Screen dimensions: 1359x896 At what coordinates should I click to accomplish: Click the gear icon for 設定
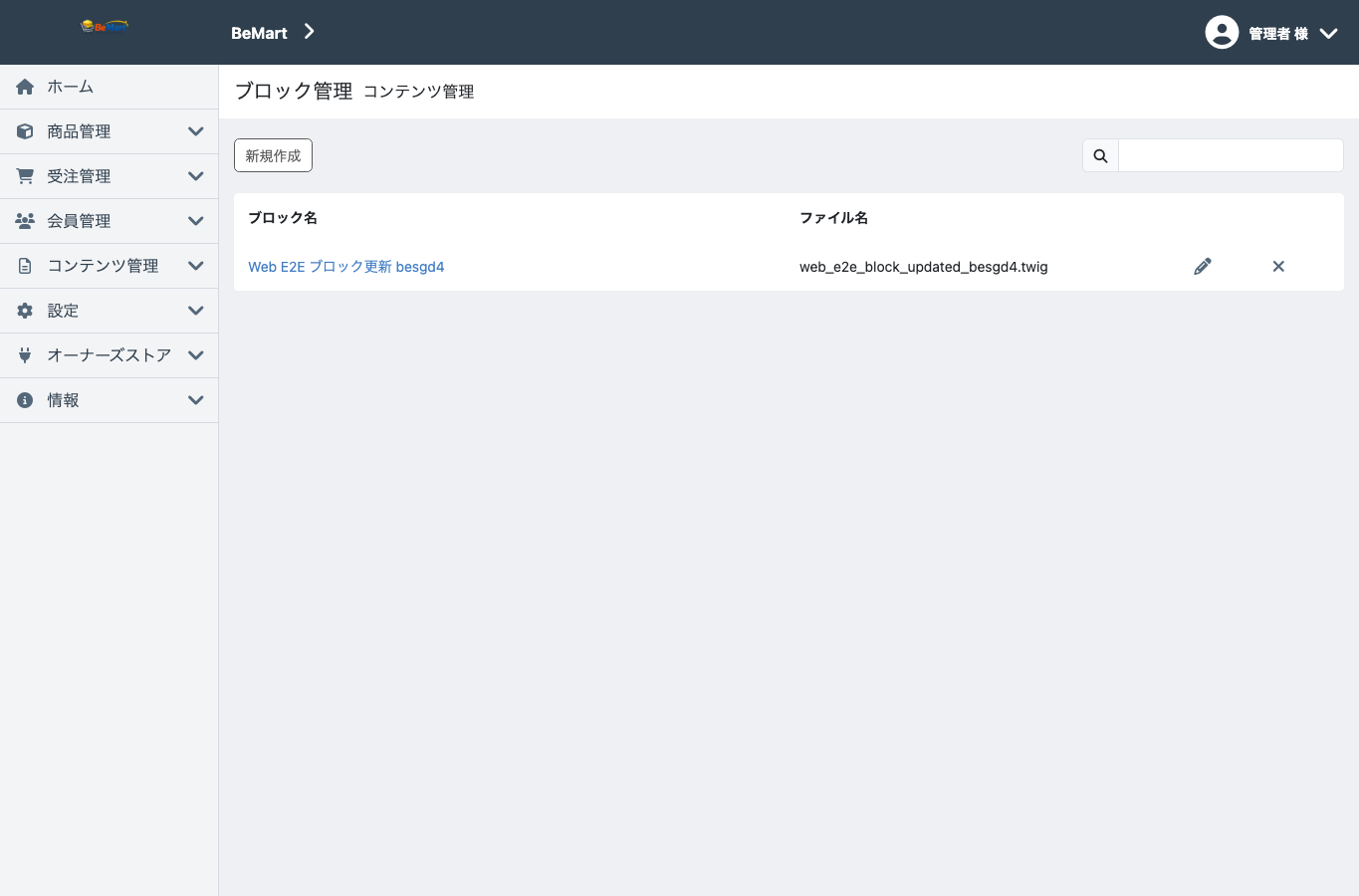point(25,311)
